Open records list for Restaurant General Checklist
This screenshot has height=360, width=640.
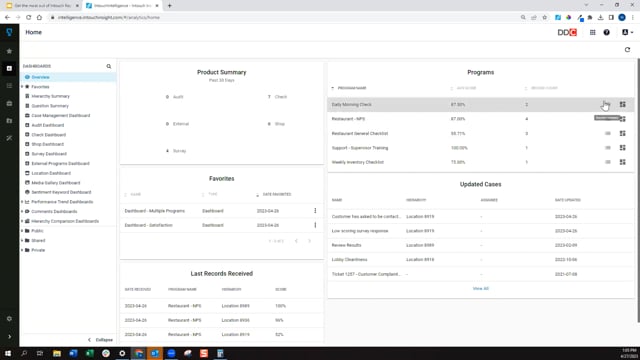click(608, 133)
